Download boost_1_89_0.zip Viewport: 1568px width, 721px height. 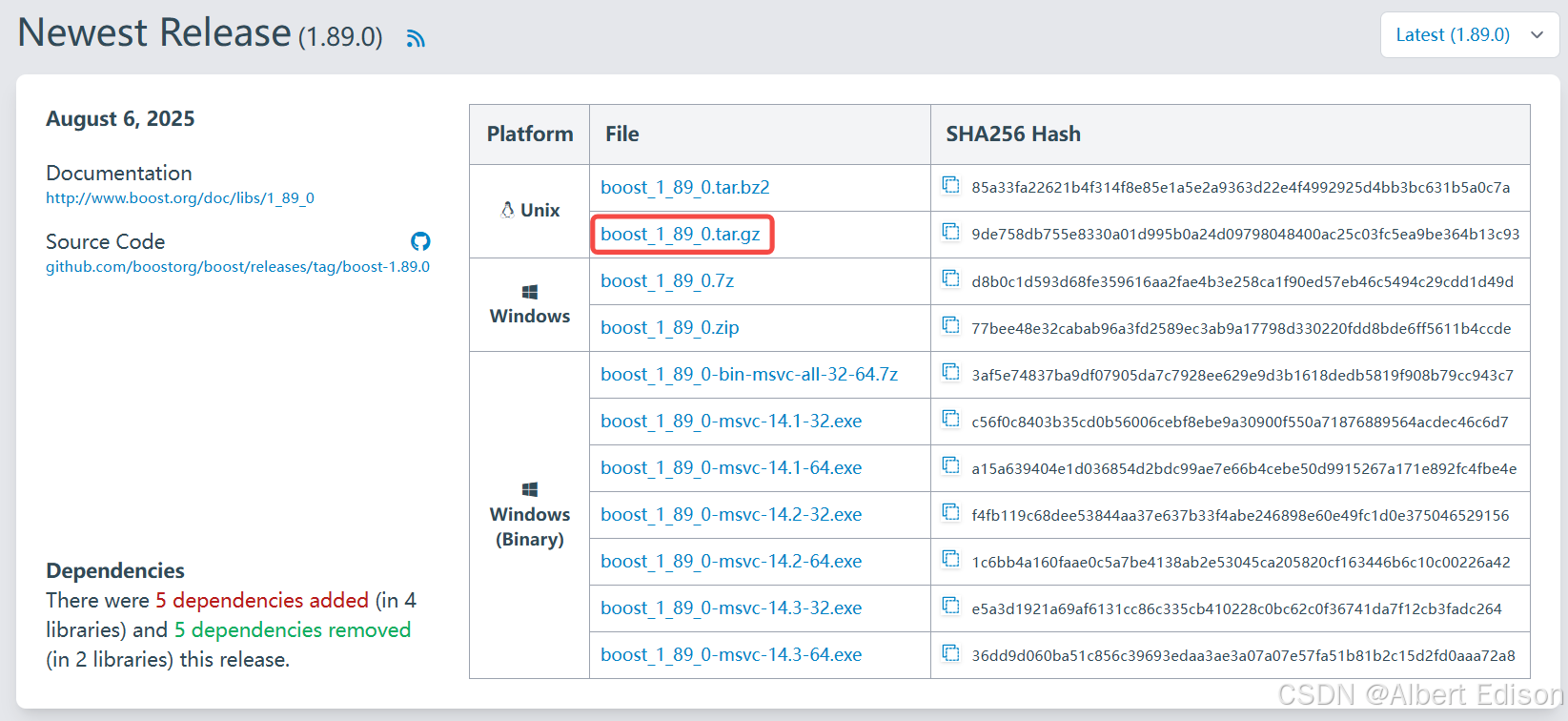(x=669, y=327)
